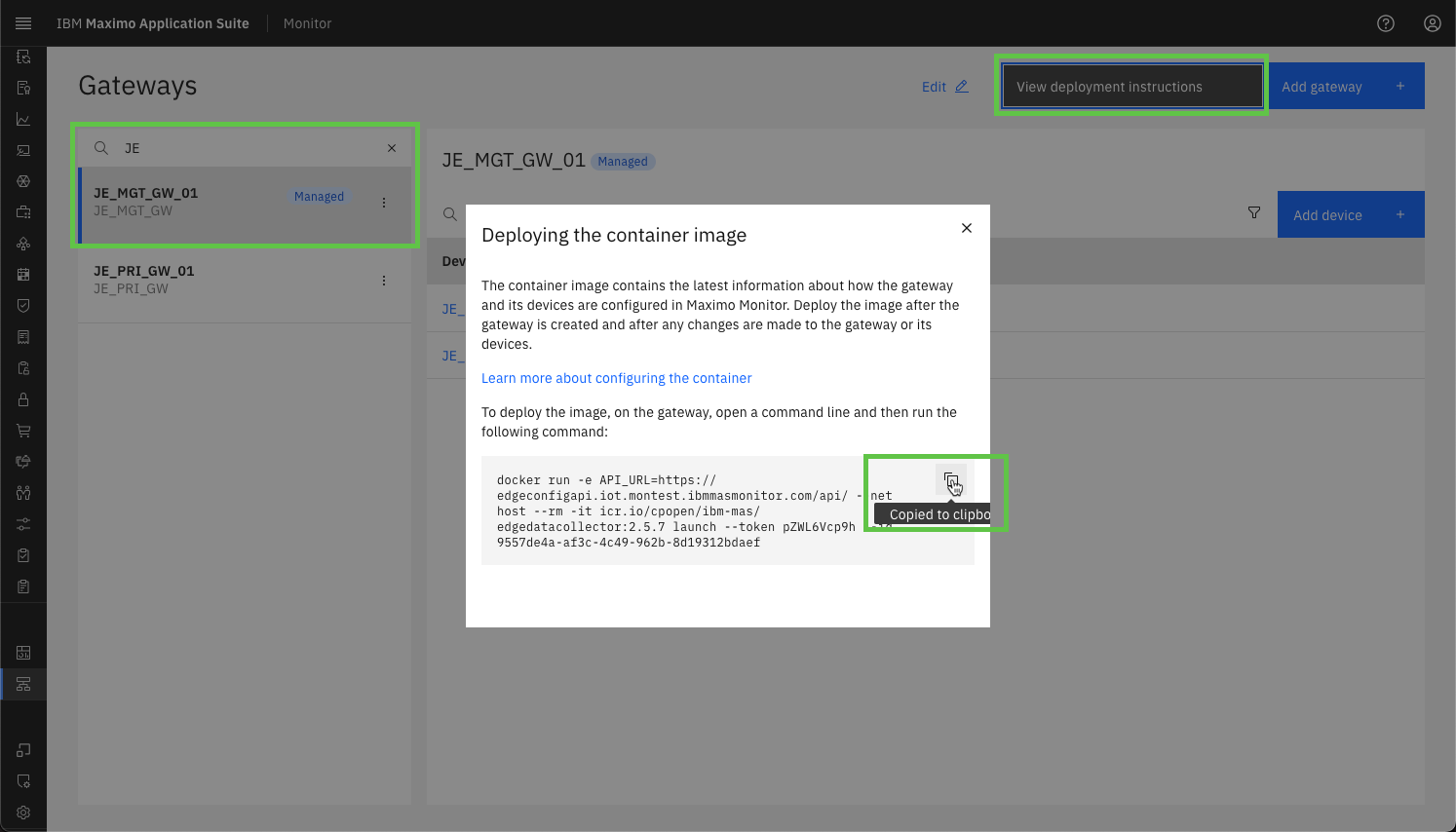The width and height of the screenshot is (1456, 832).
Task: Click the tree nodes sidebar icon
Action: tap(23, 244)
